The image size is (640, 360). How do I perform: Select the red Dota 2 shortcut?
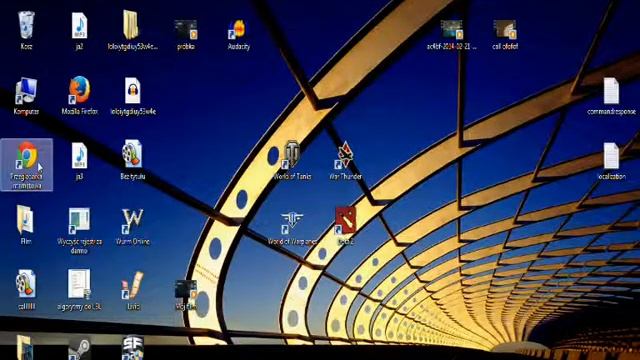345,220
